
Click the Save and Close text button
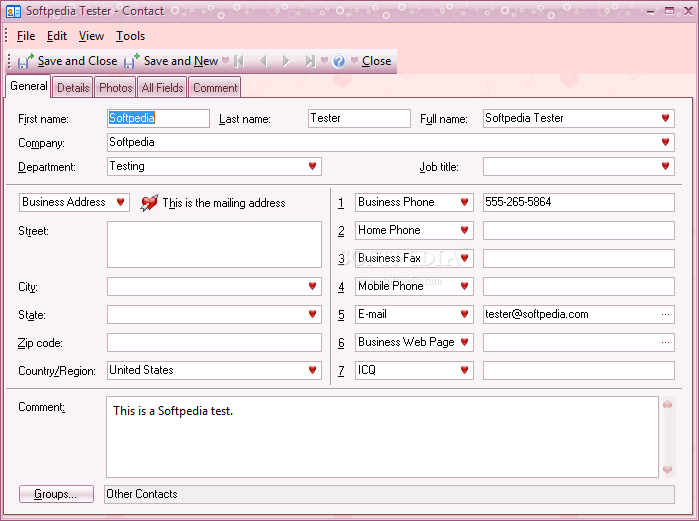pyautogui.click(x=78, y=61)
